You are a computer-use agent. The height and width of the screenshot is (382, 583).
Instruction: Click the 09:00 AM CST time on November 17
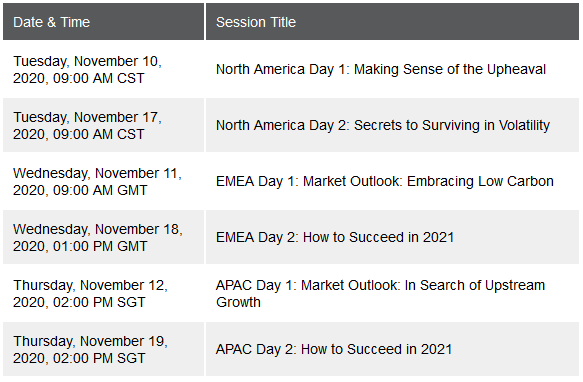point(99,134)
